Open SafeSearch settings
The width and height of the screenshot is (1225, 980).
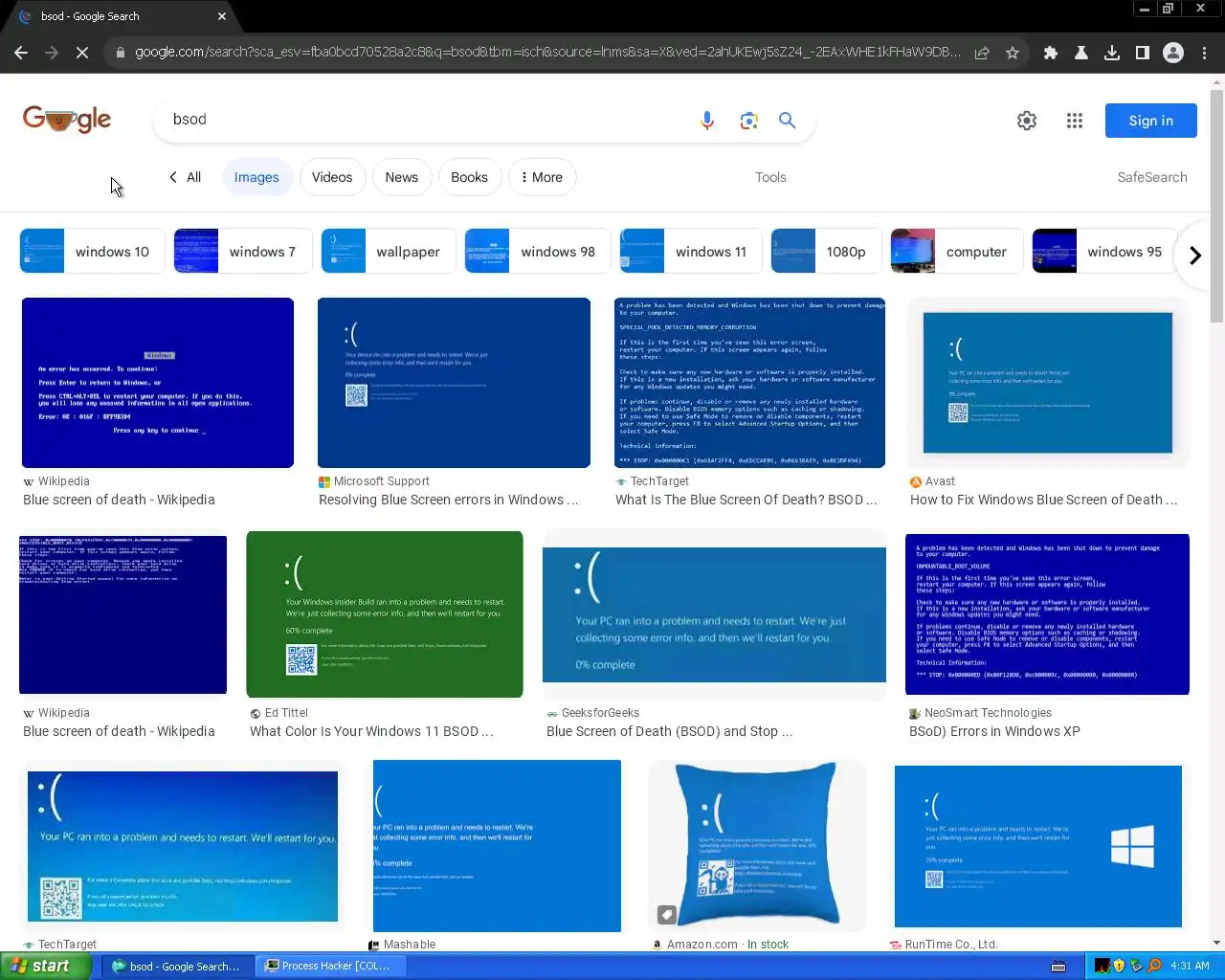pos(1152,177)
